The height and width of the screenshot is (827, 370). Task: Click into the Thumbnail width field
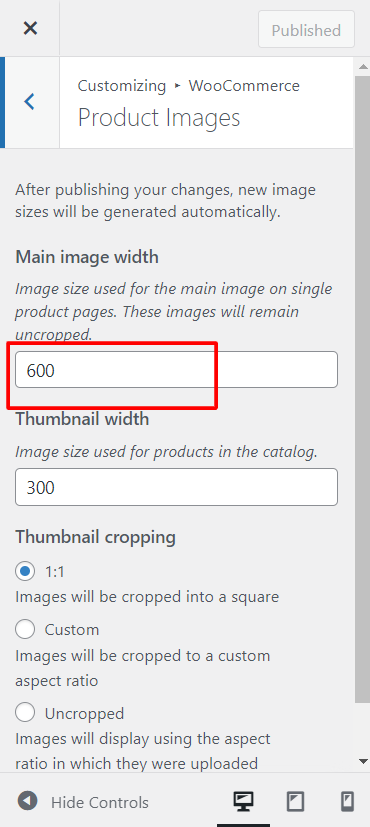tap(176, 487)
